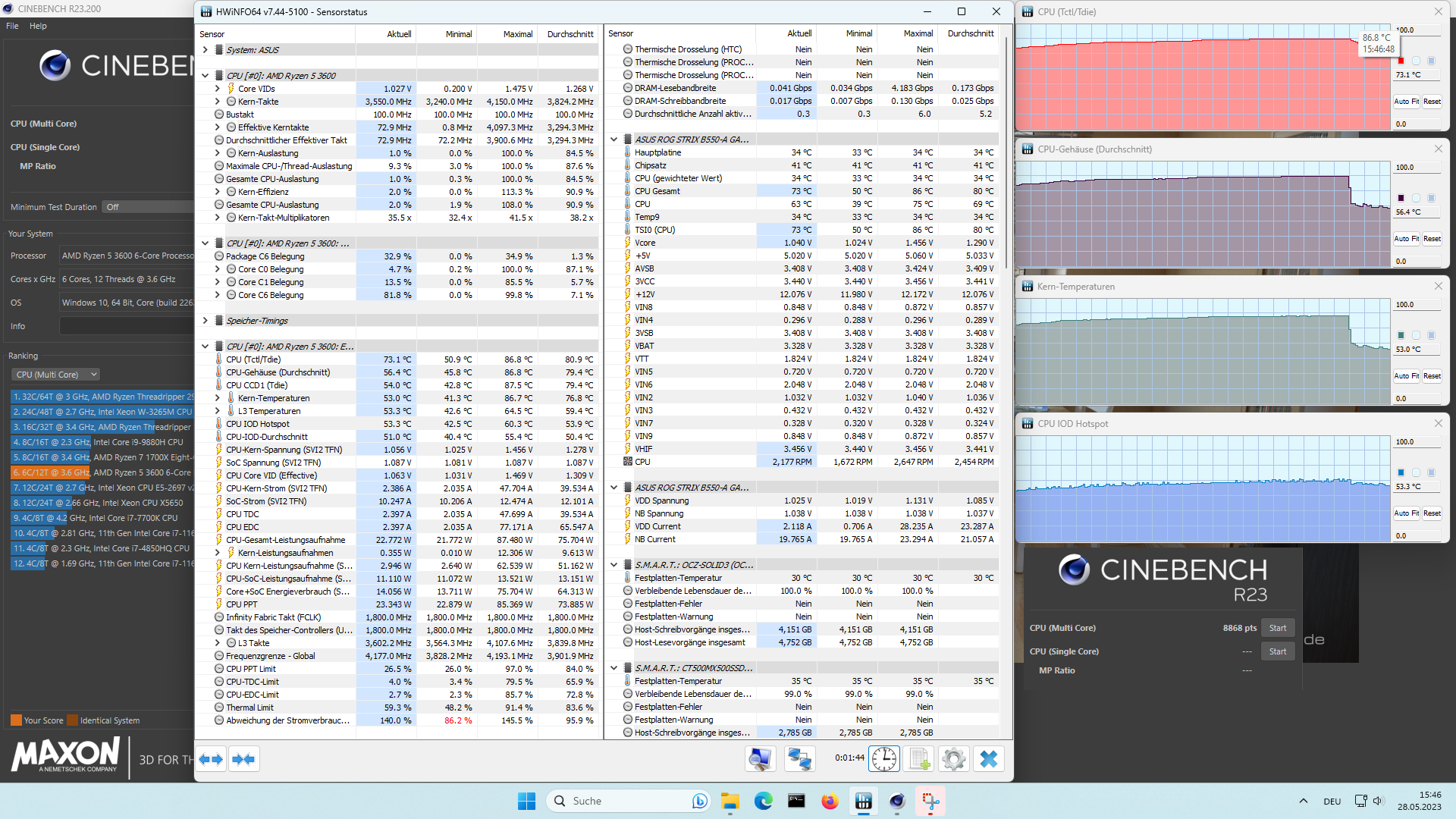1456x819 pixels.
Task: Click the collapse columns arrows icon
Action: [x=243, y=759]
